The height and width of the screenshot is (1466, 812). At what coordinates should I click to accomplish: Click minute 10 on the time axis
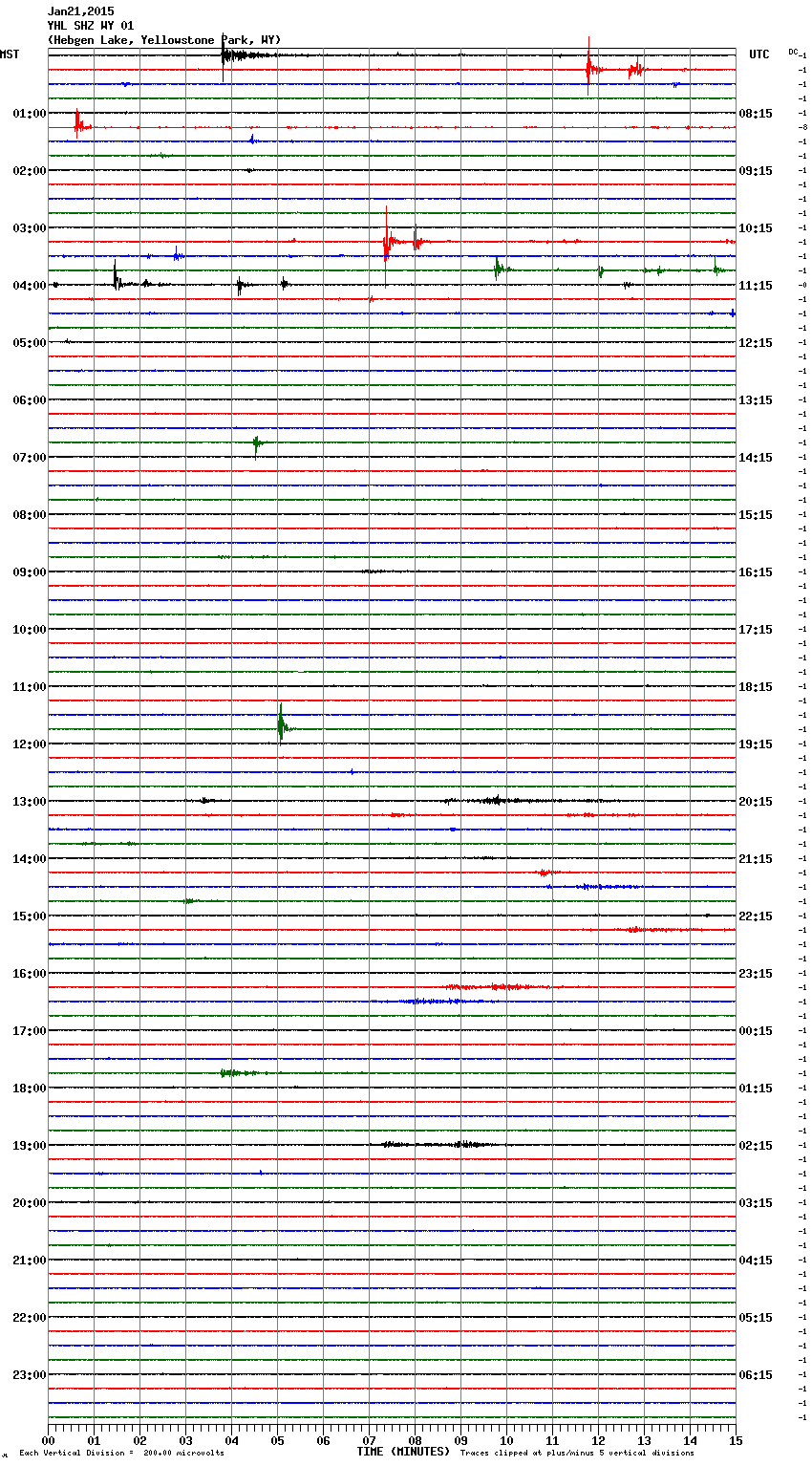[506, 1440]
